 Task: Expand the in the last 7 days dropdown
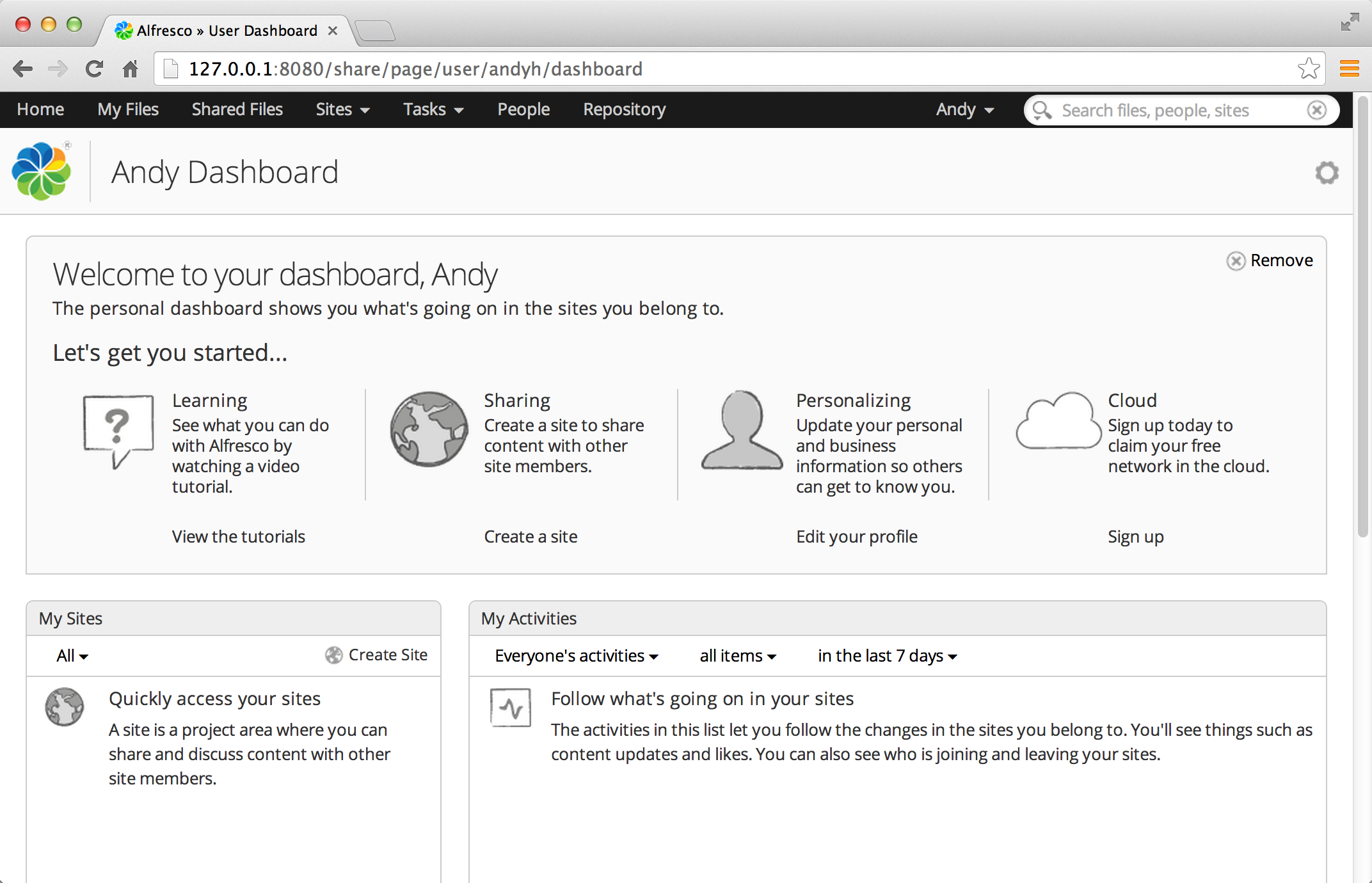pos(886,656)
